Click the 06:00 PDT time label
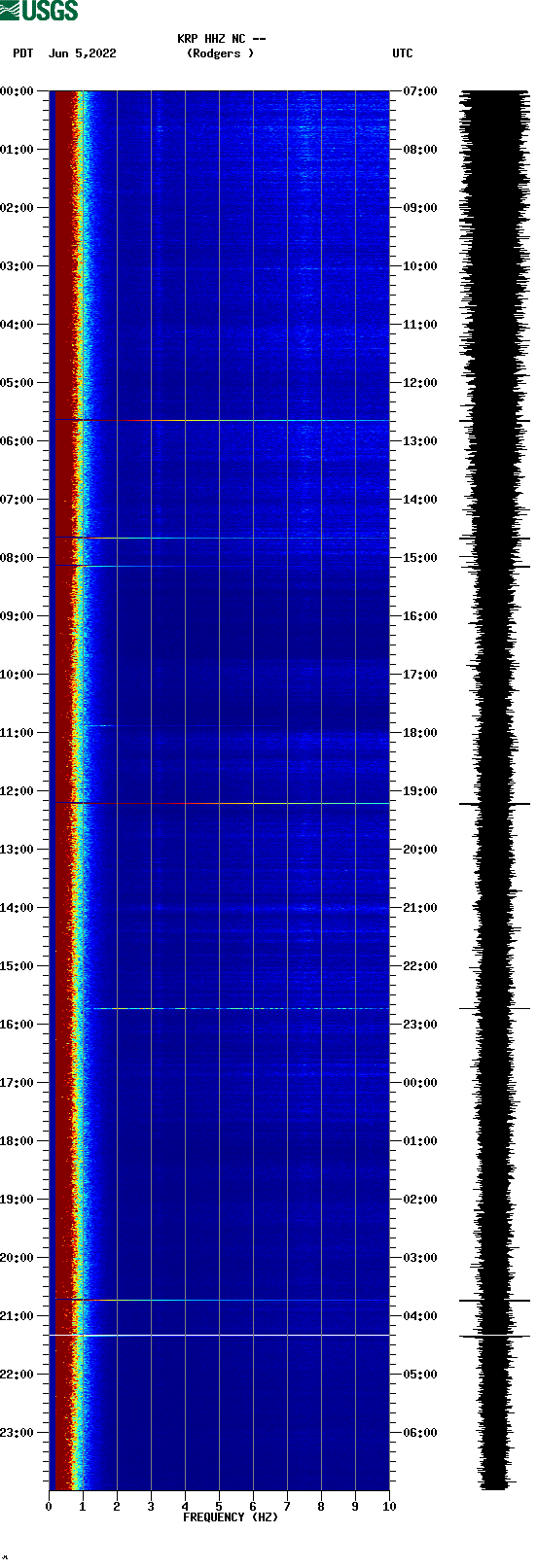The height and width of the screenshot is (1568, 537). [x=18, y=441]
